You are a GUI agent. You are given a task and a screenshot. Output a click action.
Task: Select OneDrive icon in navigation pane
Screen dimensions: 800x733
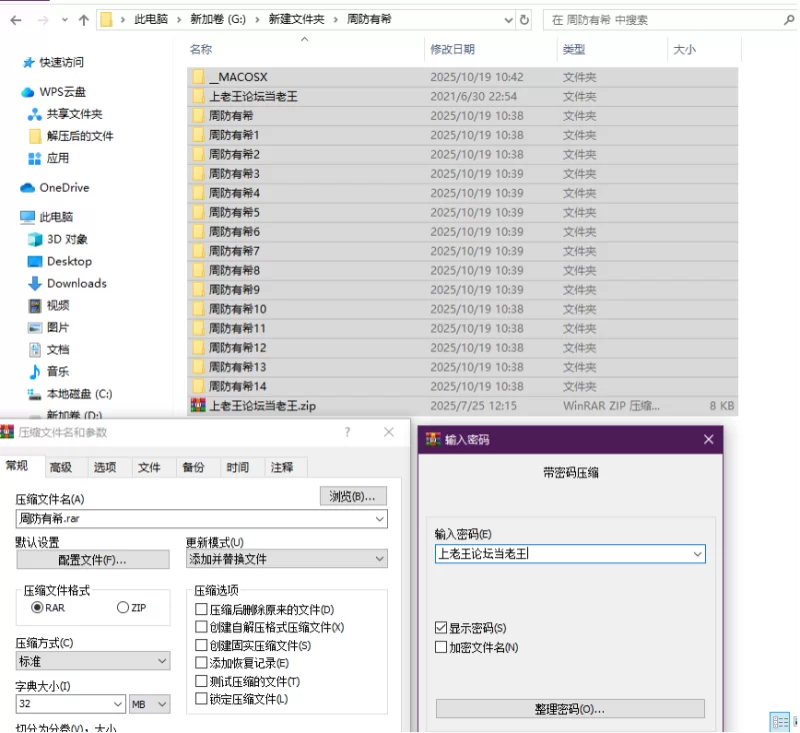tap(28, 187)
